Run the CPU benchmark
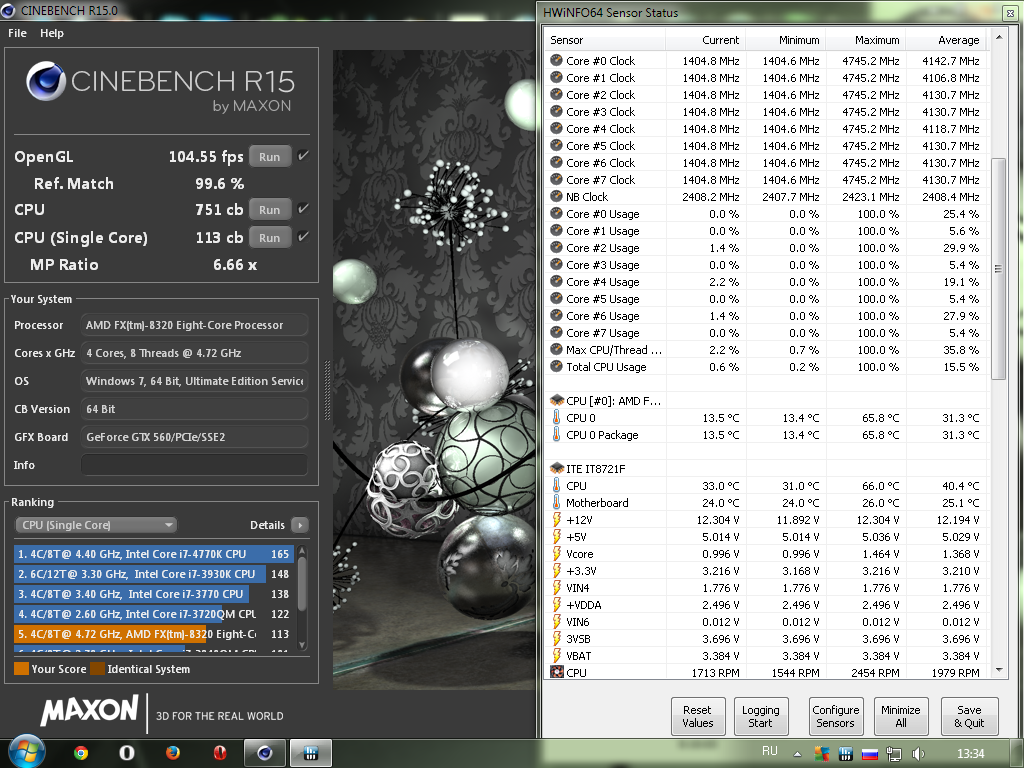The width and height of the screenshot is (1024, 768). [x=270, y=210]
